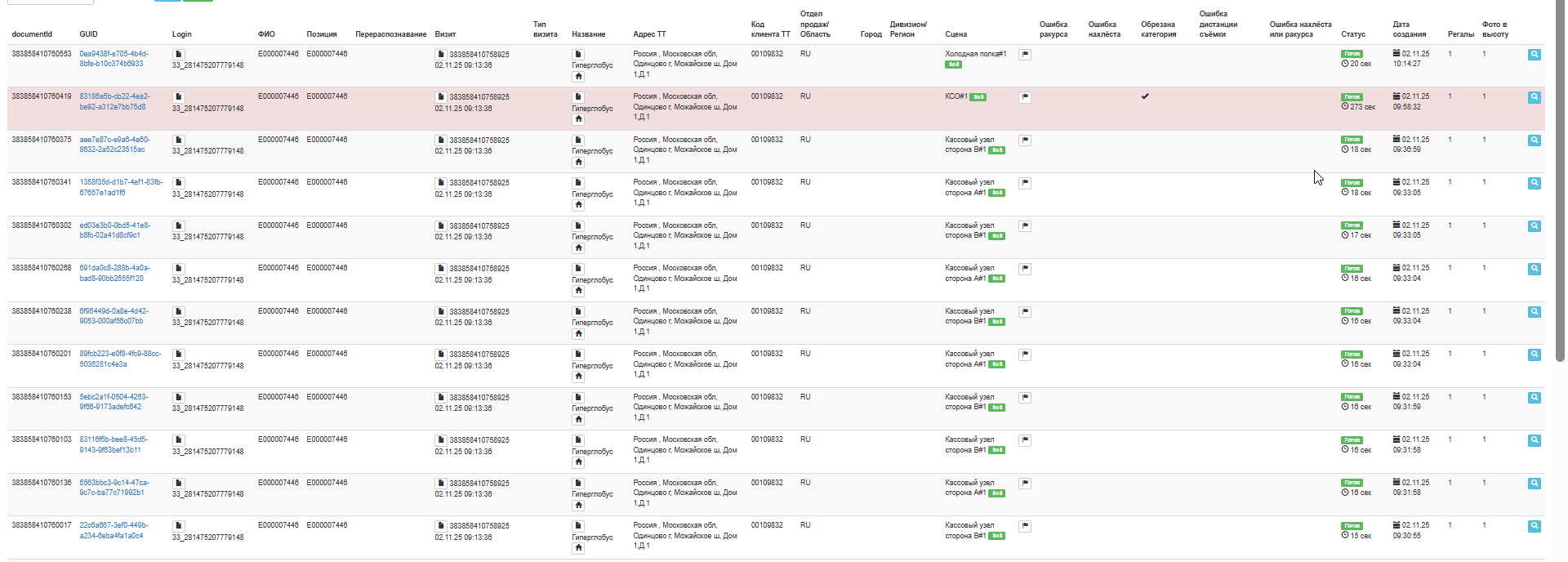Click the Фото в высоту link in row 383858410760201
This screenshot has width=1568, height=562.
(1484, 354)
